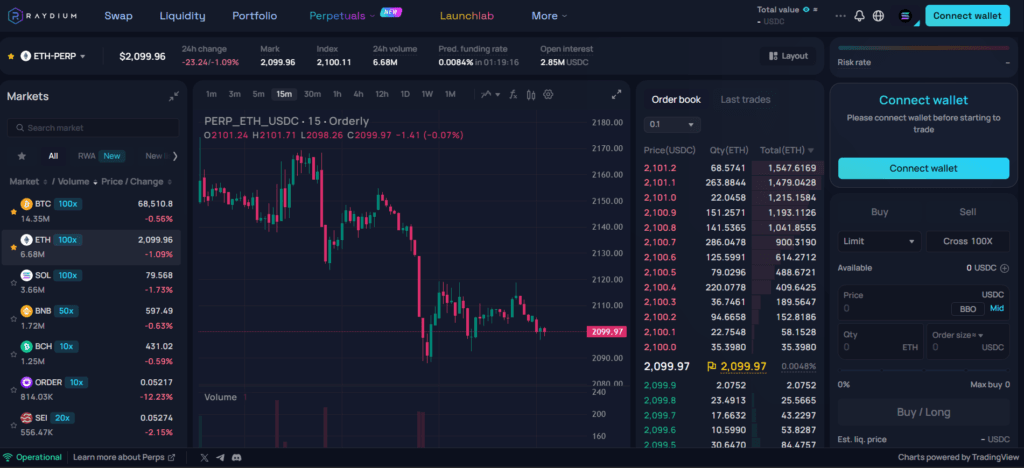Toggle the Total(ETH) column dropdown arrow
Screen dimensions: 1024x468
pyautogui.click(x=810, y=151)
